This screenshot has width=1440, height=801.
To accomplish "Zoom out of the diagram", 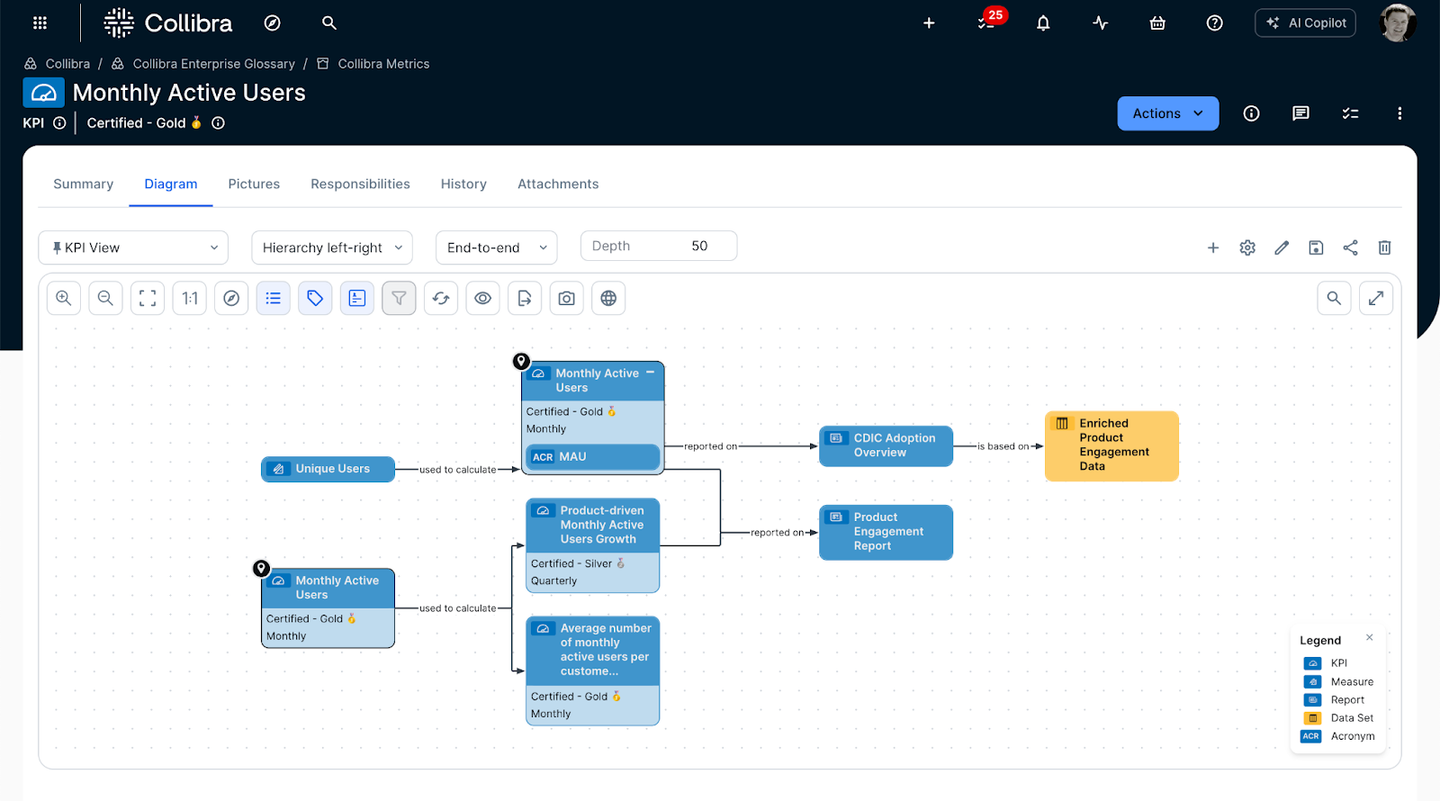I will point(105,297).
